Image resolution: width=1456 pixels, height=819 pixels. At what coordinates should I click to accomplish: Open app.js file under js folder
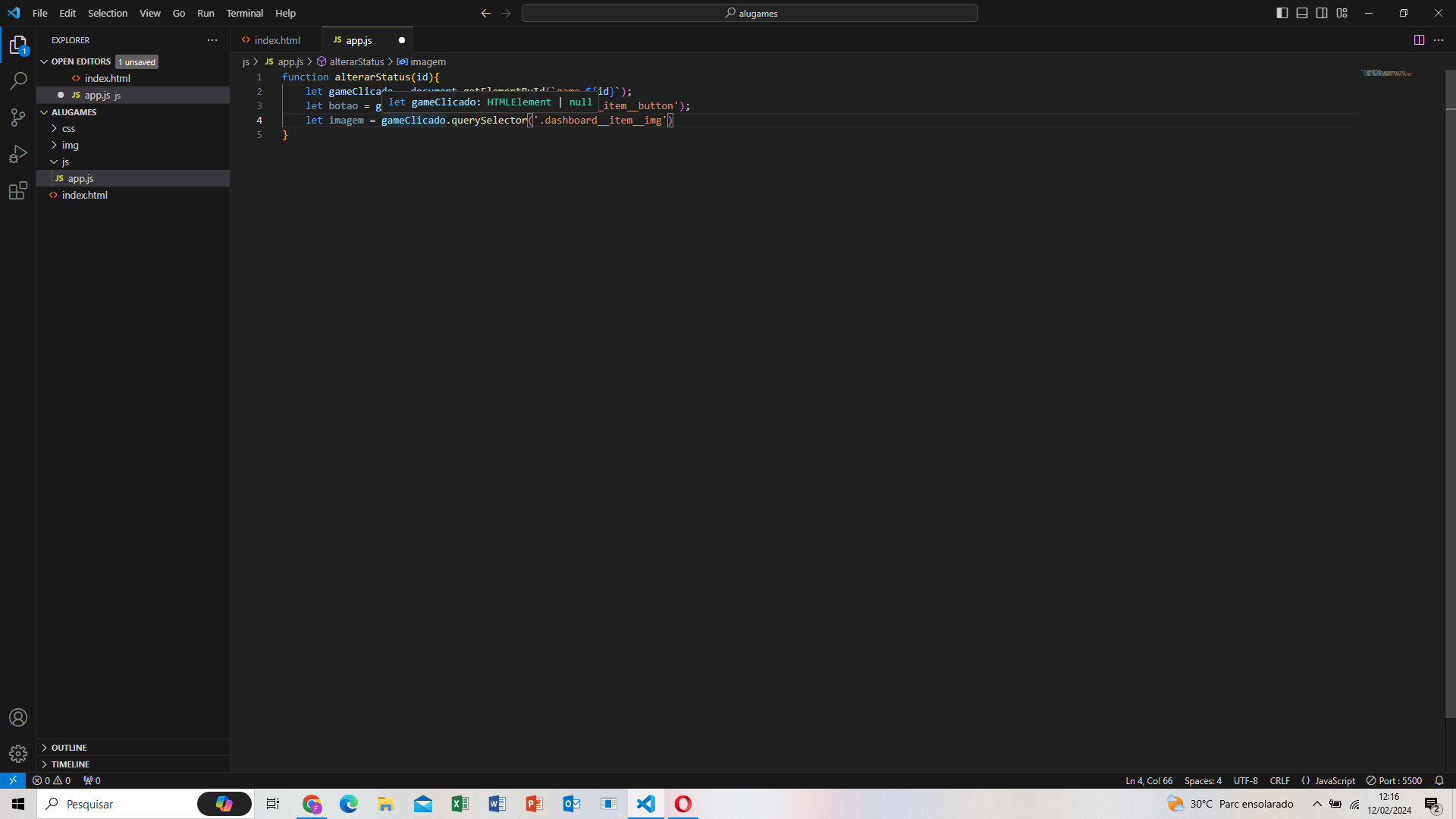click(133, 178)
